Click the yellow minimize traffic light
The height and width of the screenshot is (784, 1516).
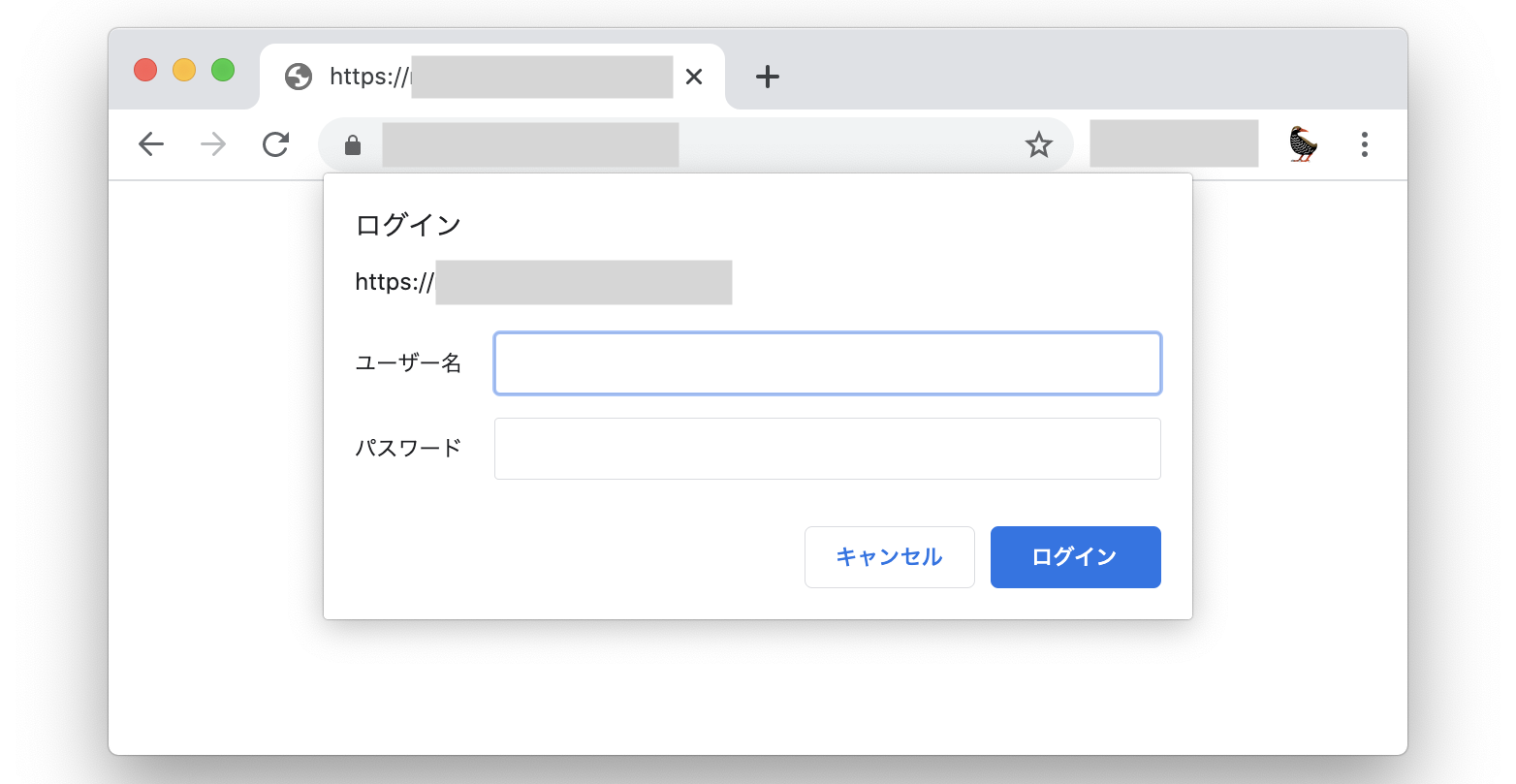[185, 70]
